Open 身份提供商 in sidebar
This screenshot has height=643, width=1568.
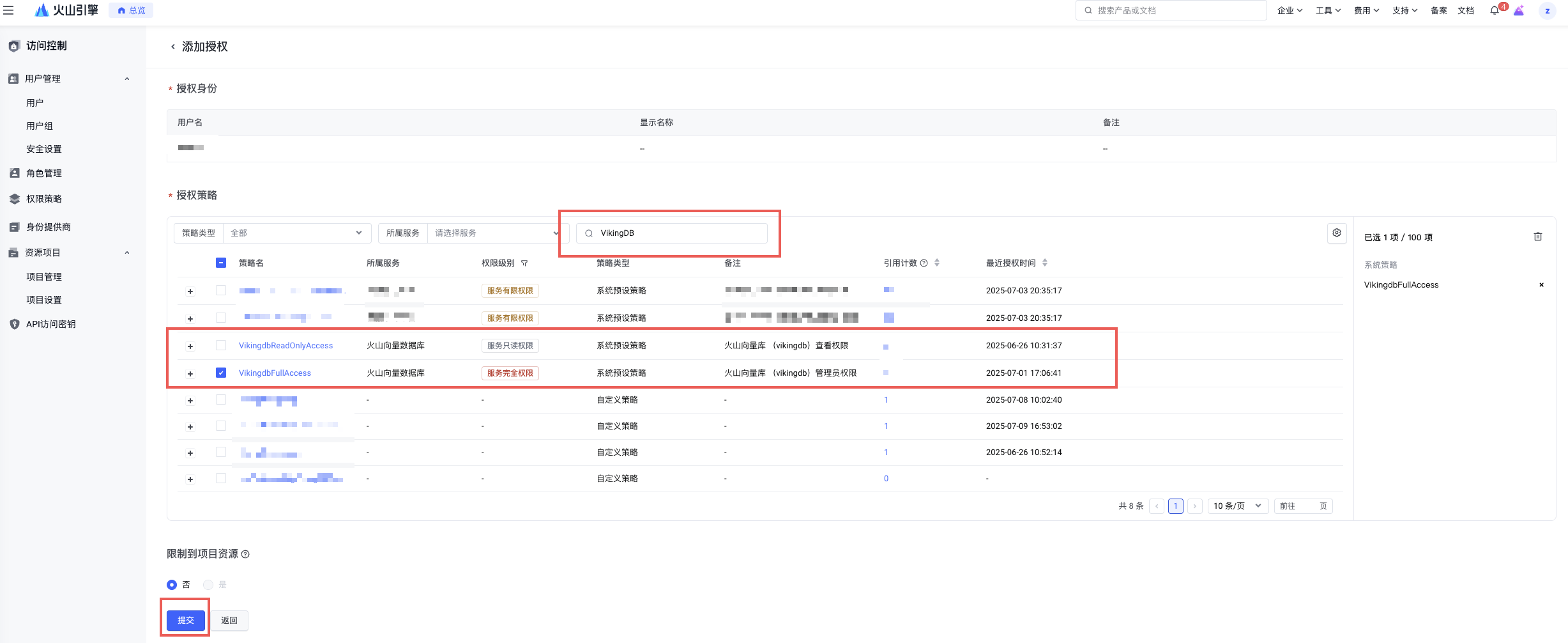click(x=49, y=227)
